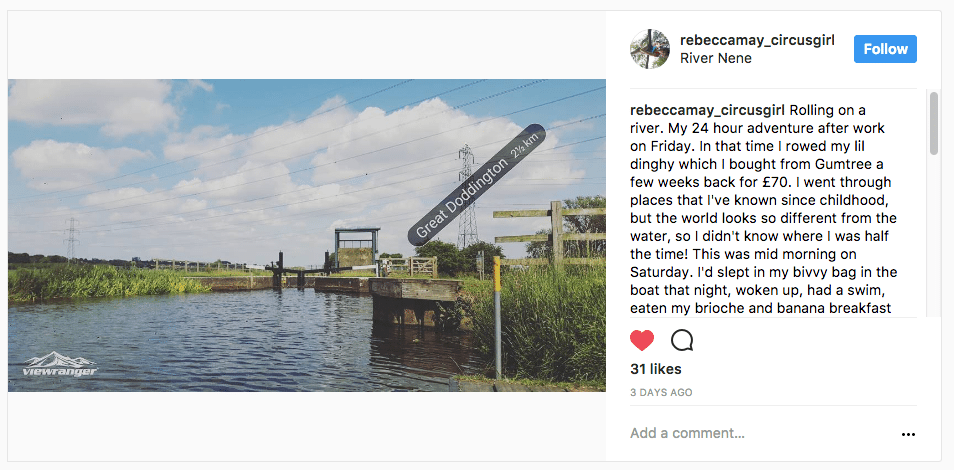The image size is (954, 470).
Task: Click the caption scrollbar thumb
Action: (x=934, y=123)
